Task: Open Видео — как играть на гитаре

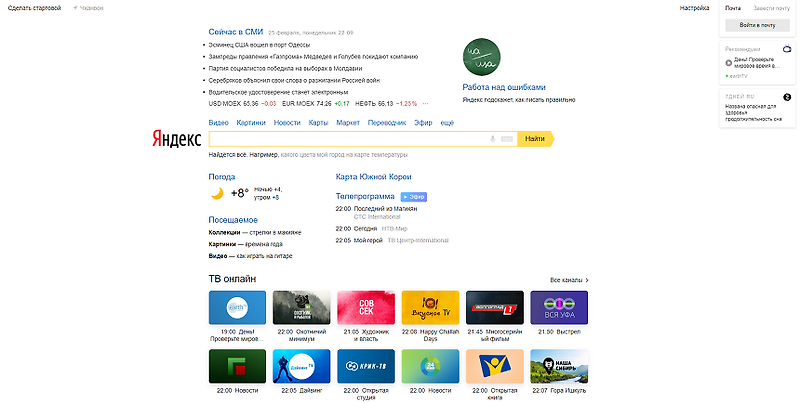Action: click(x=251, y=256)
